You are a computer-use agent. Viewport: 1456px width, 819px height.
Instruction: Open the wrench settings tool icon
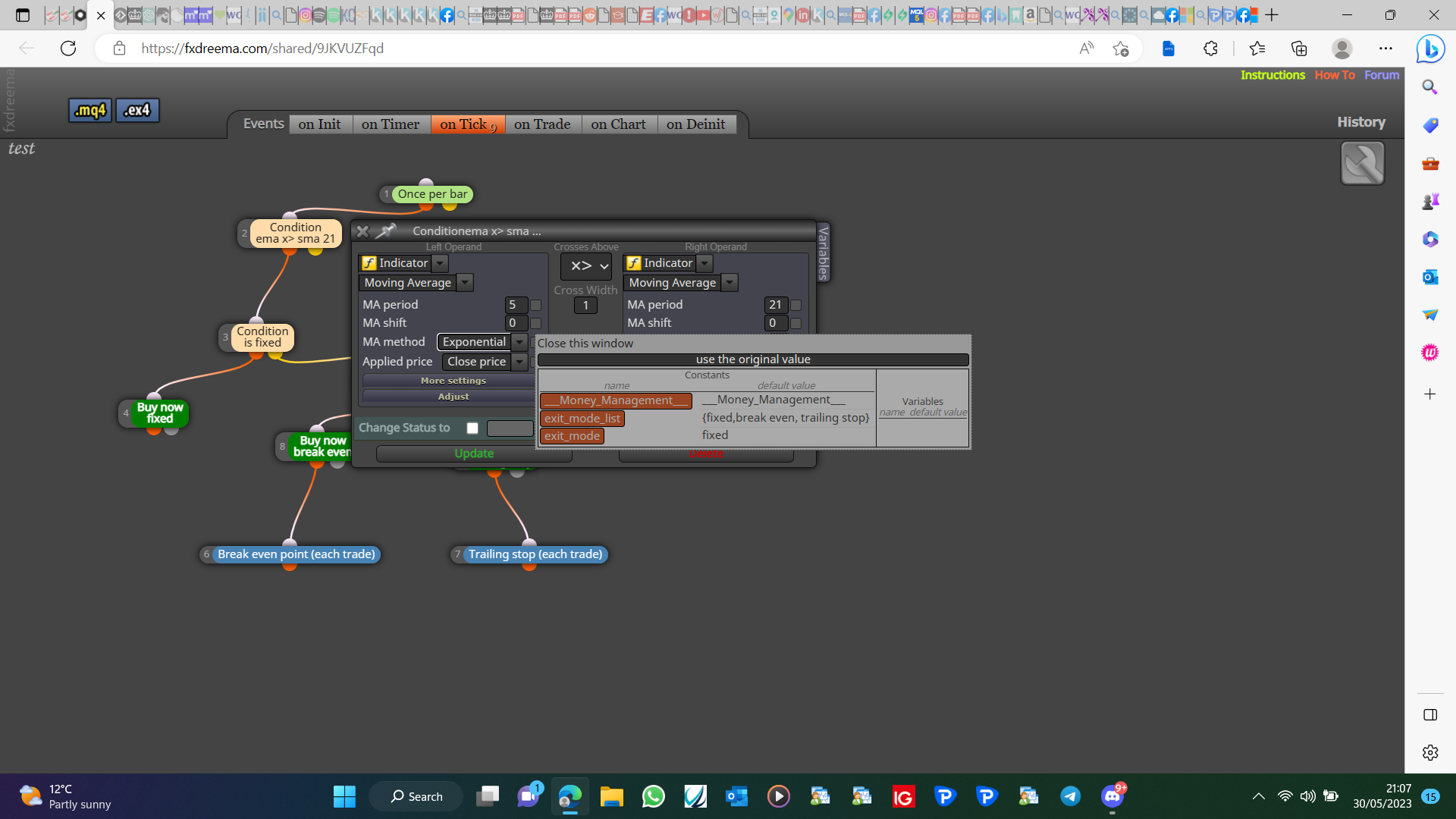click(x=1362, y=163)
